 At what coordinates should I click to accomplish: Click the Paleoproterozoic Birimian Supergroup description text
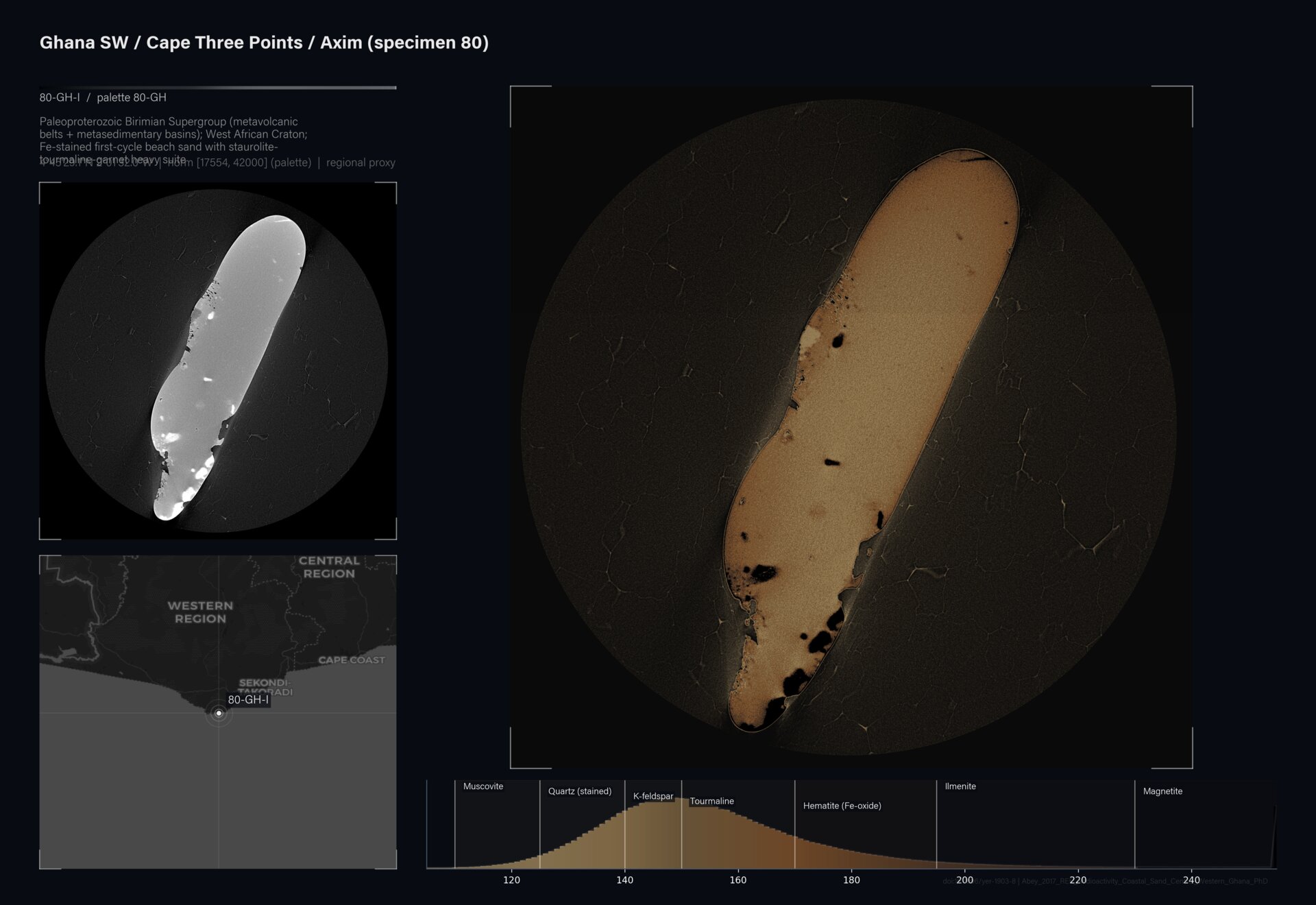coord(173,140)
